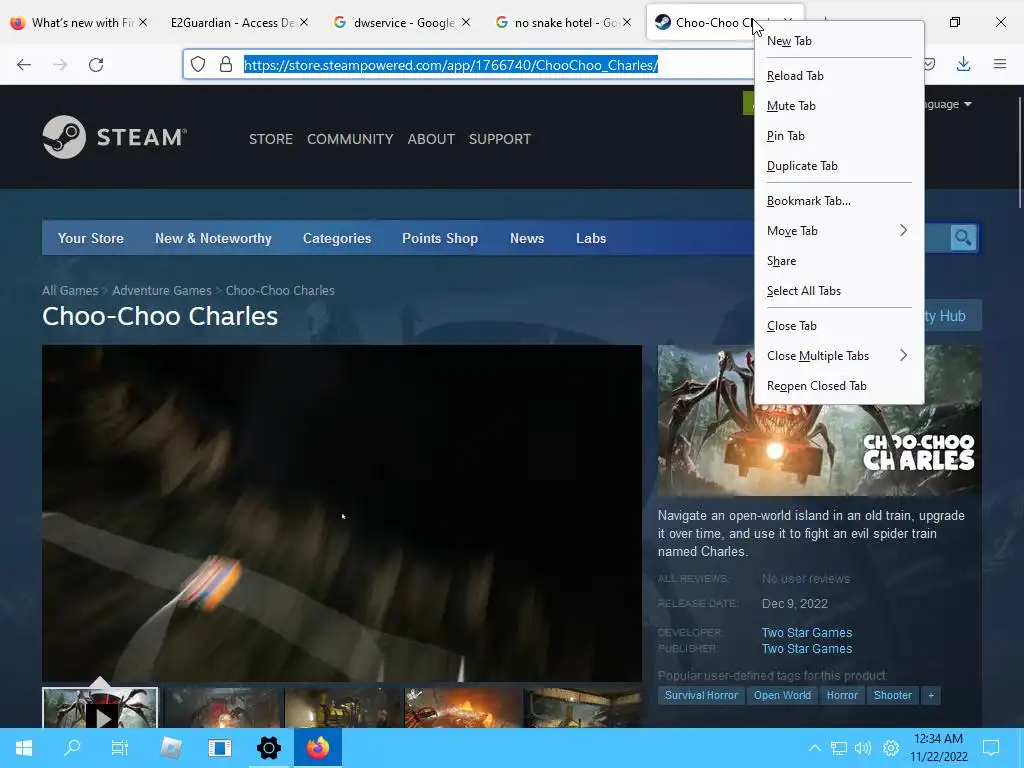
Task: Choose Bookmark Tab... from the menu
Action: coord(839,200)
